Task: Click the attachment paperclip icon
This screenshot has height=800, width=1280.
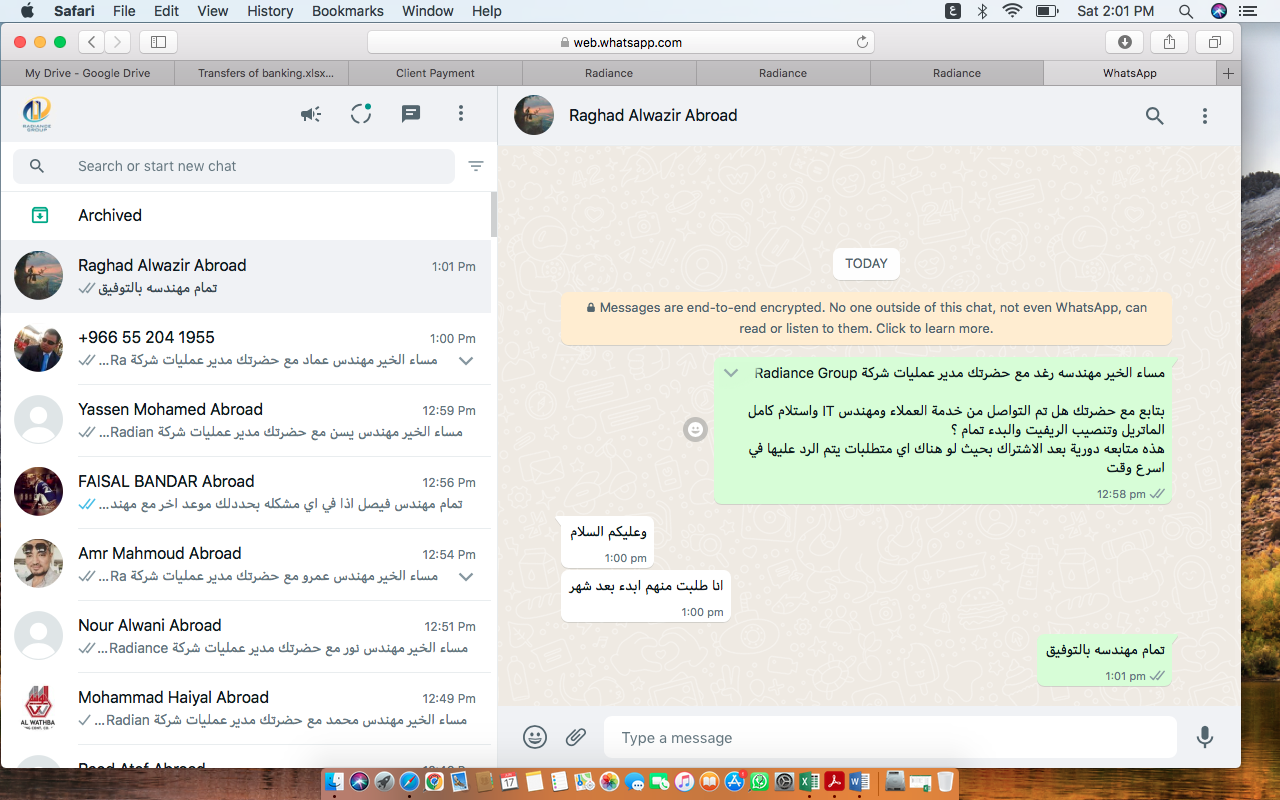Action: [576, 738]
